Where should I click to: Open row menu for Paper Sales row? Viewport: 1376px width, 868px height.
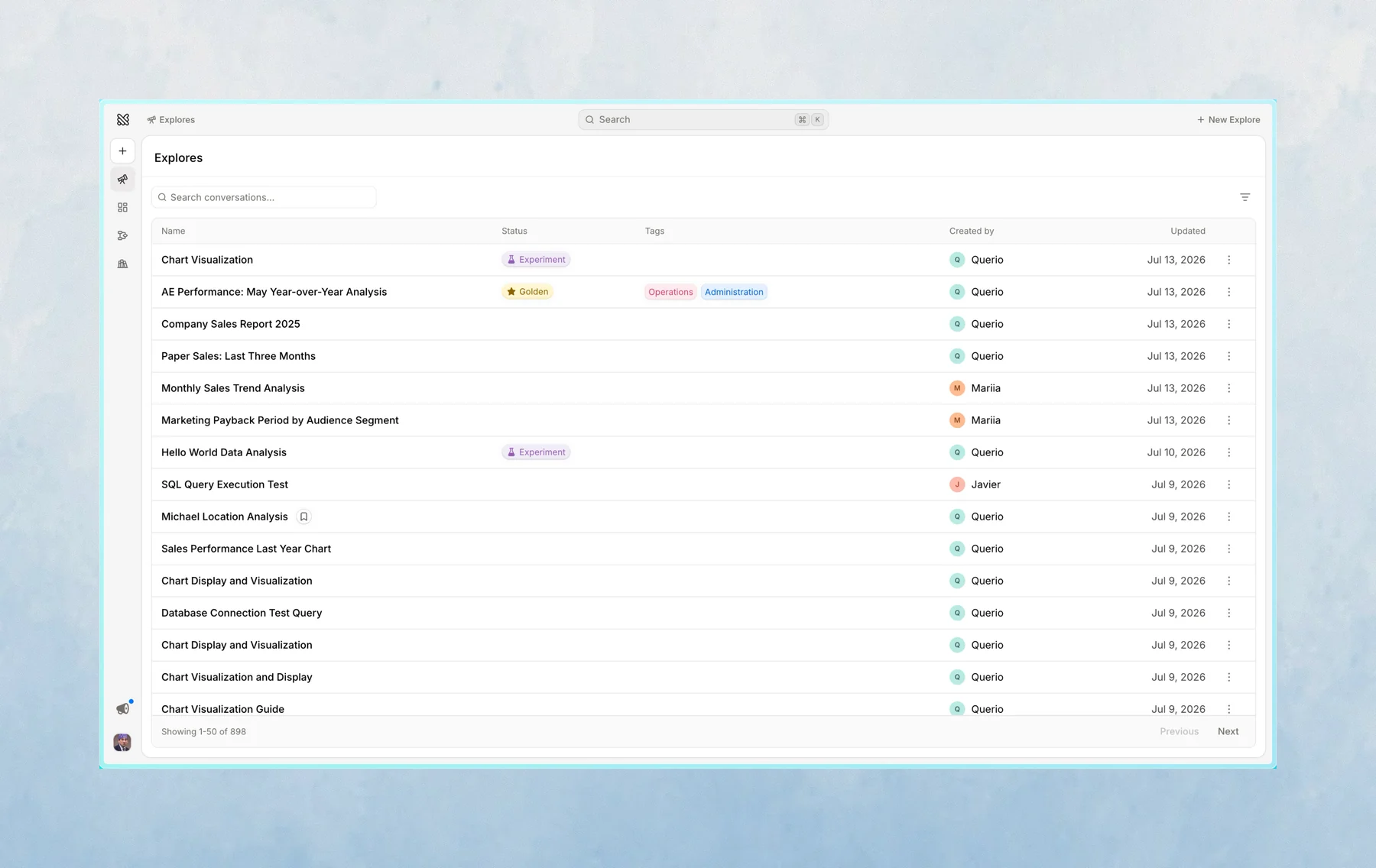click(1229, 356)
